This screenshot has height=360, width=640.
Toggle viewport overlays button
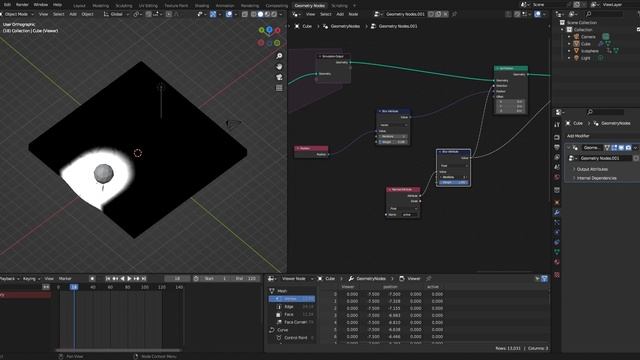229,14
